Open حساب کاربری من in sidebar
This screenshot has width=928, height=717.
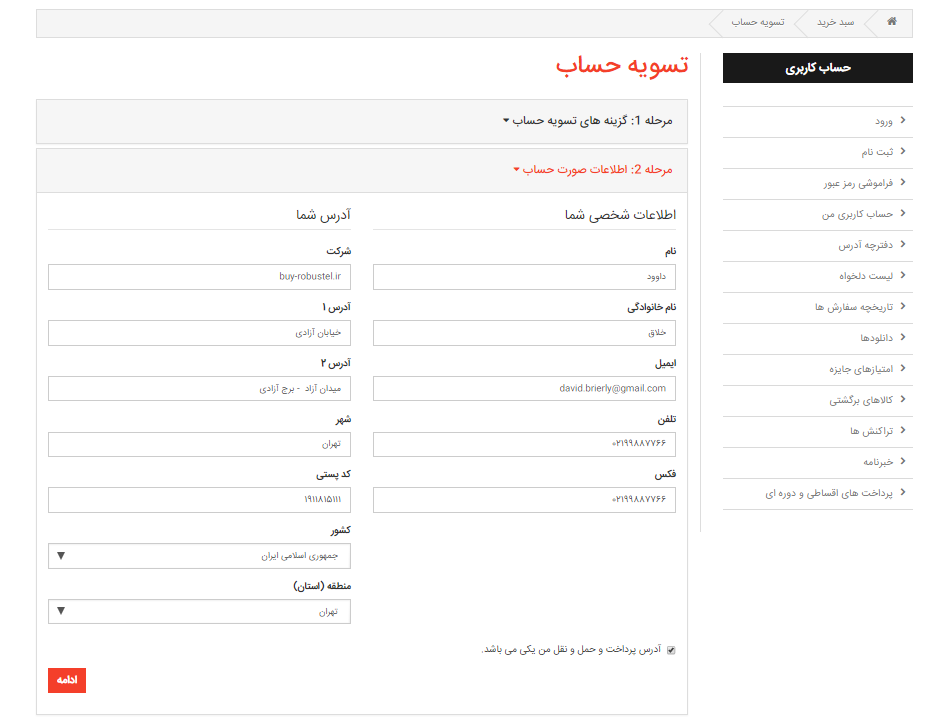(x=857, y=214)
